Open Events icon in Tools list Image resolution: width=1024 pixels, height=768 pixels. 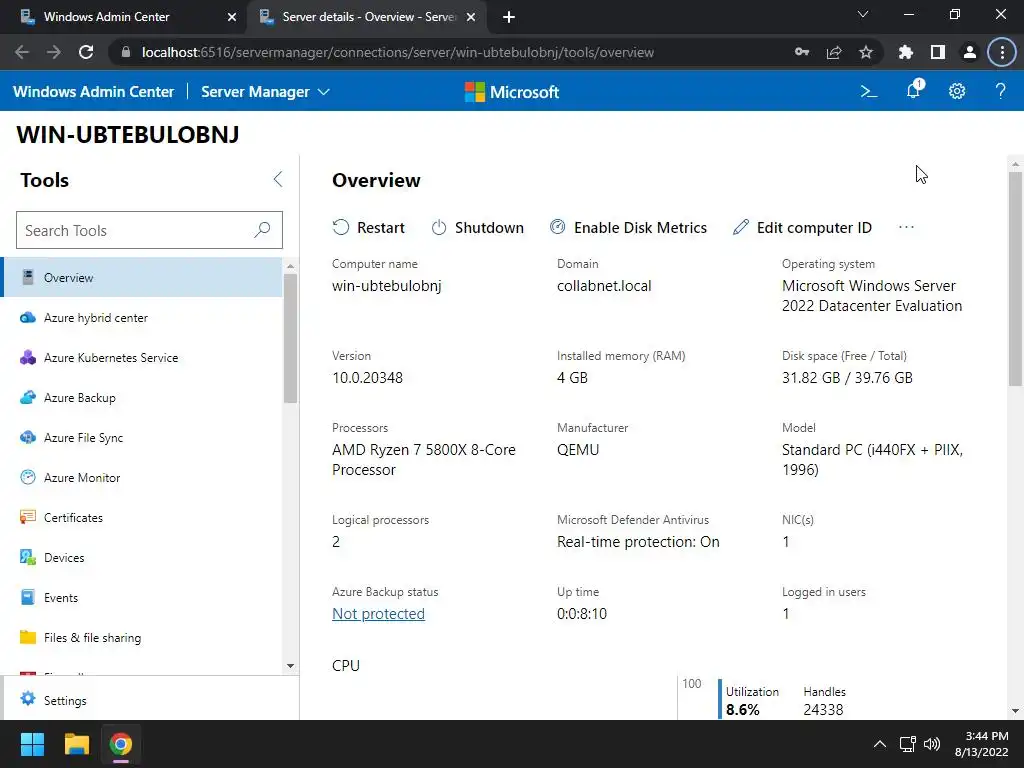point(27,597)
